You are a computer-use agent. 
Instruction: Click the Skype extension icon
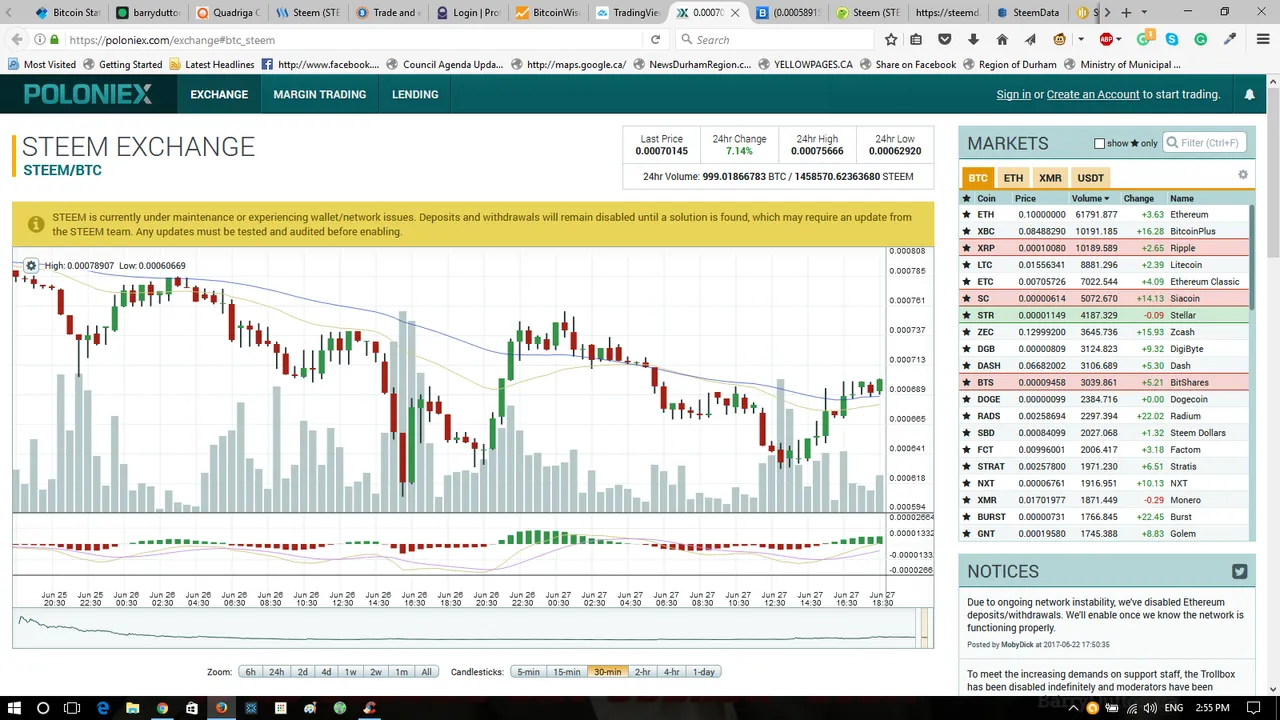pos(1172,40)
